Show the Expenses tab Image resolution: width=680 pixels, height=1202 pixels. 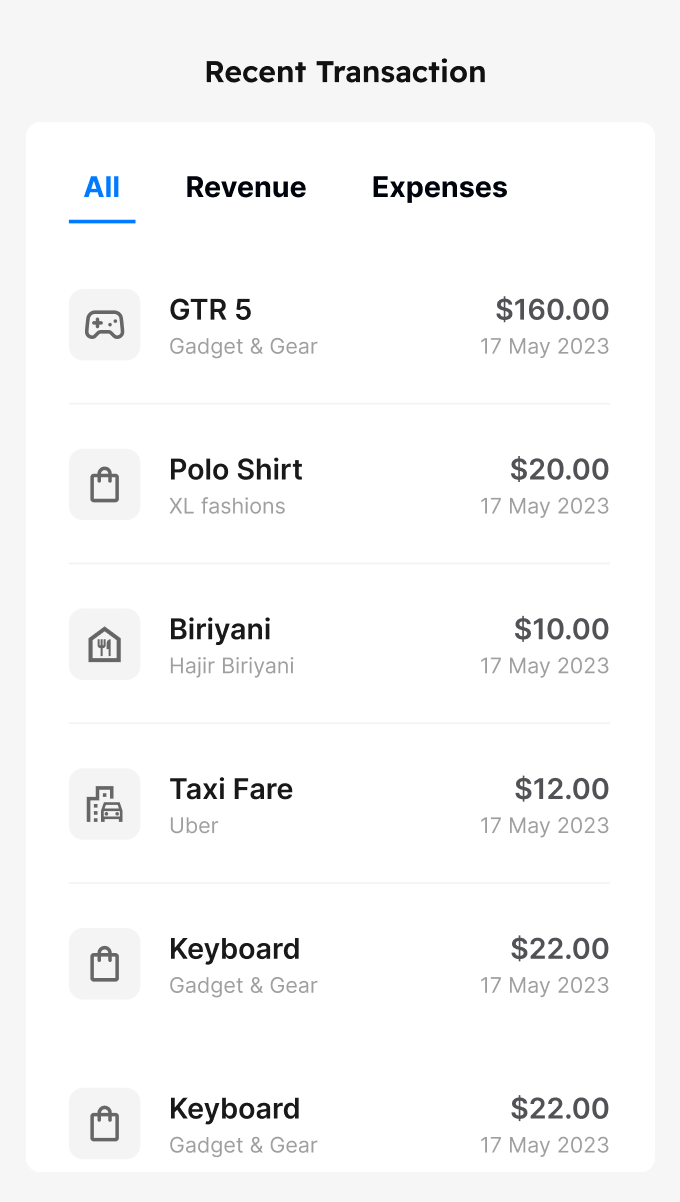click(440, 188)
